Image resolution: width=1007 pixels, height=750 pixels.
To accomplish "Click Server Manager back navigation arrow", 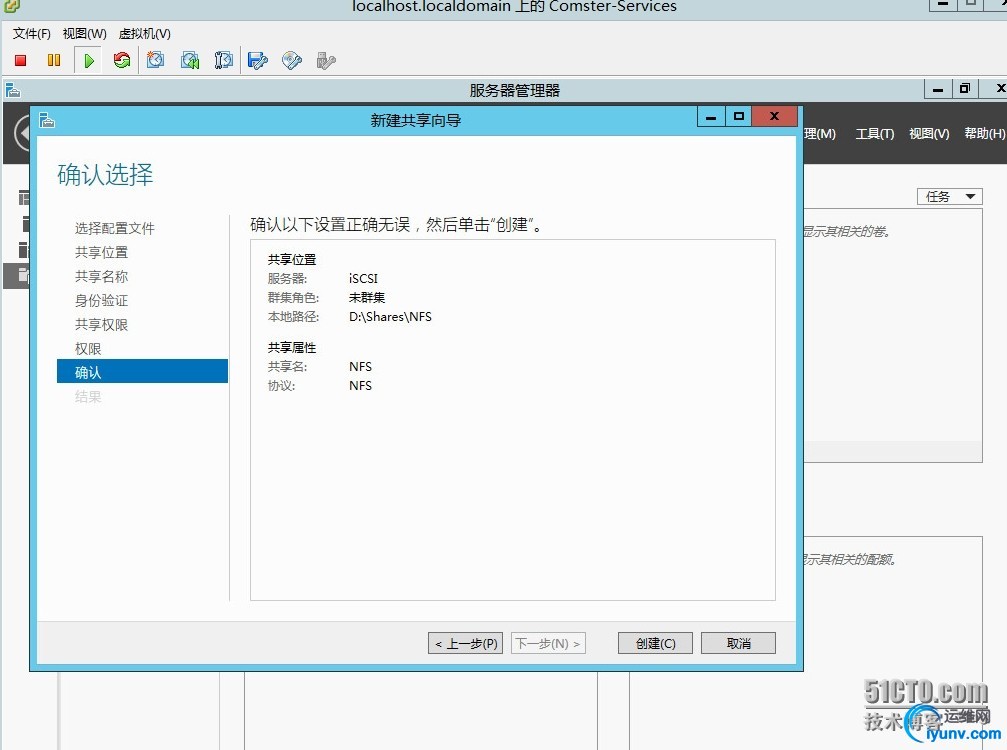I will tap(23, 134).
